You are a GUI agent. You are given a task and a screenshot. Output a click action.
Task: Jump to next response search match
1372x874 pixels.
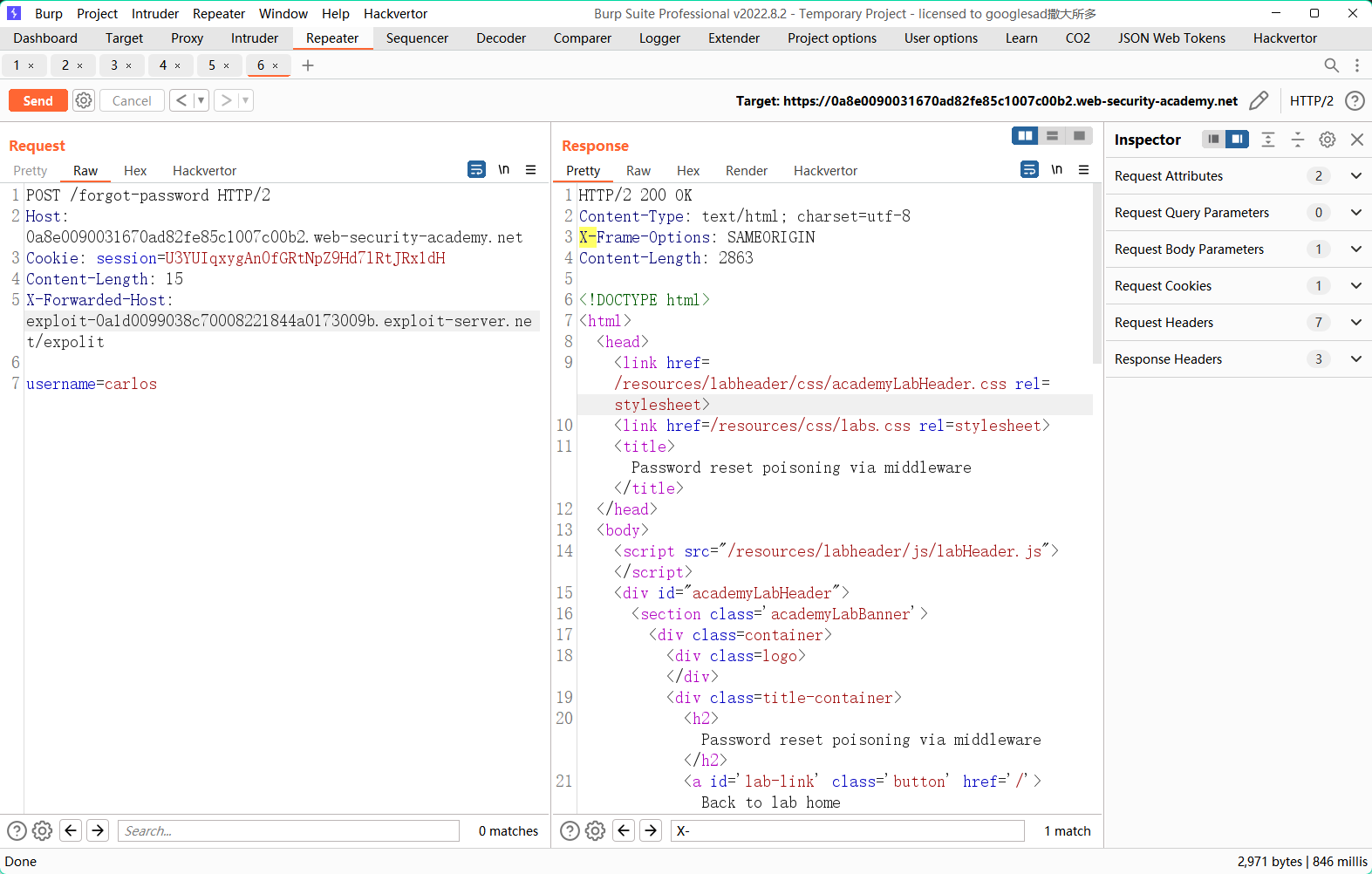coord(651,830)
